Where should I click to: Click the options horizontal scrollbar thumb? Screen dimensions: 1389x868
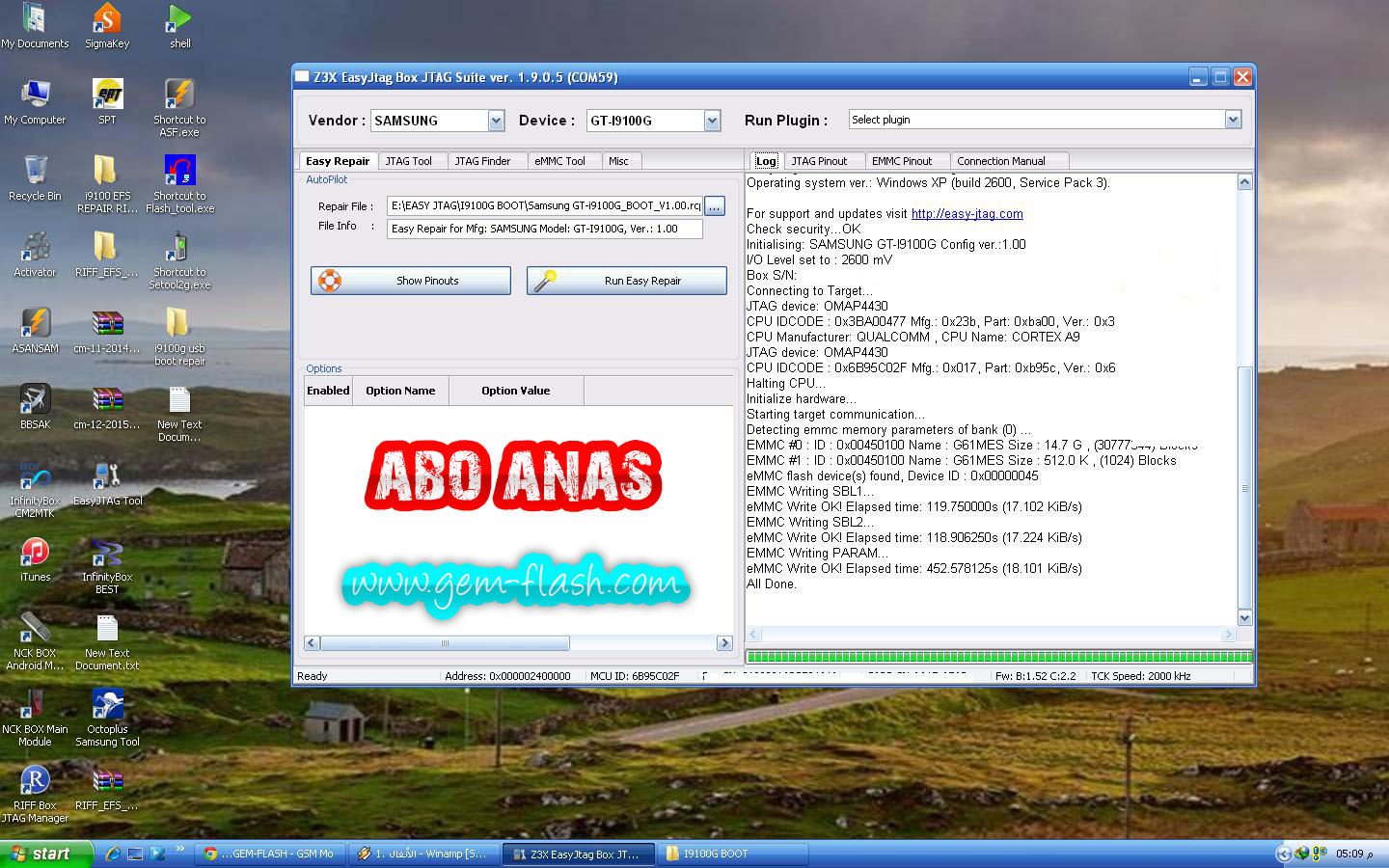(x=445, y=643)
